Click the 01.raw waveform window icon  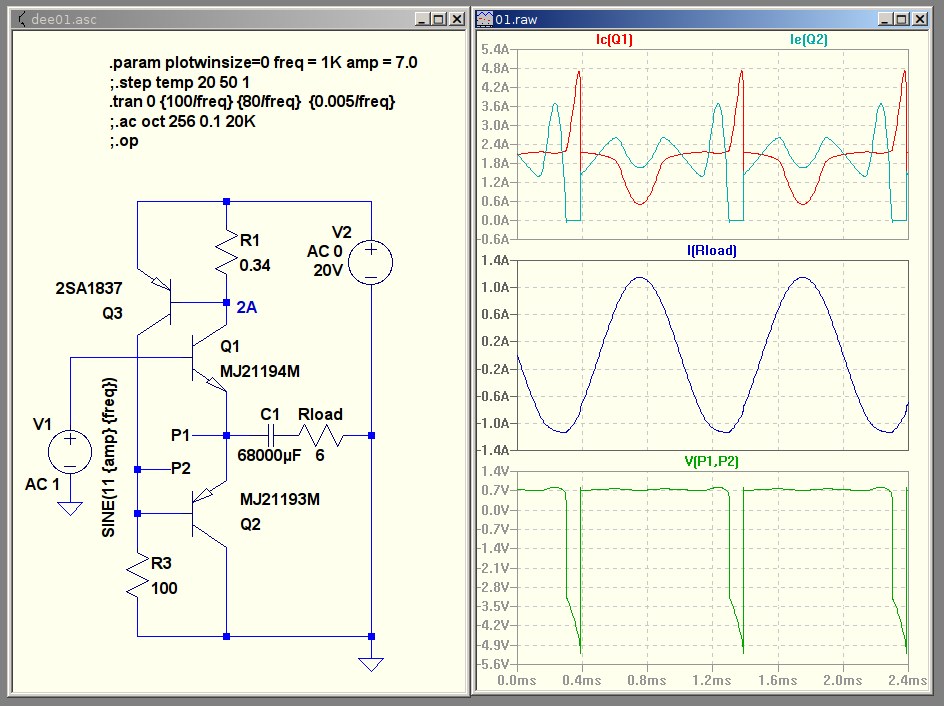click(x=484, y=18)
